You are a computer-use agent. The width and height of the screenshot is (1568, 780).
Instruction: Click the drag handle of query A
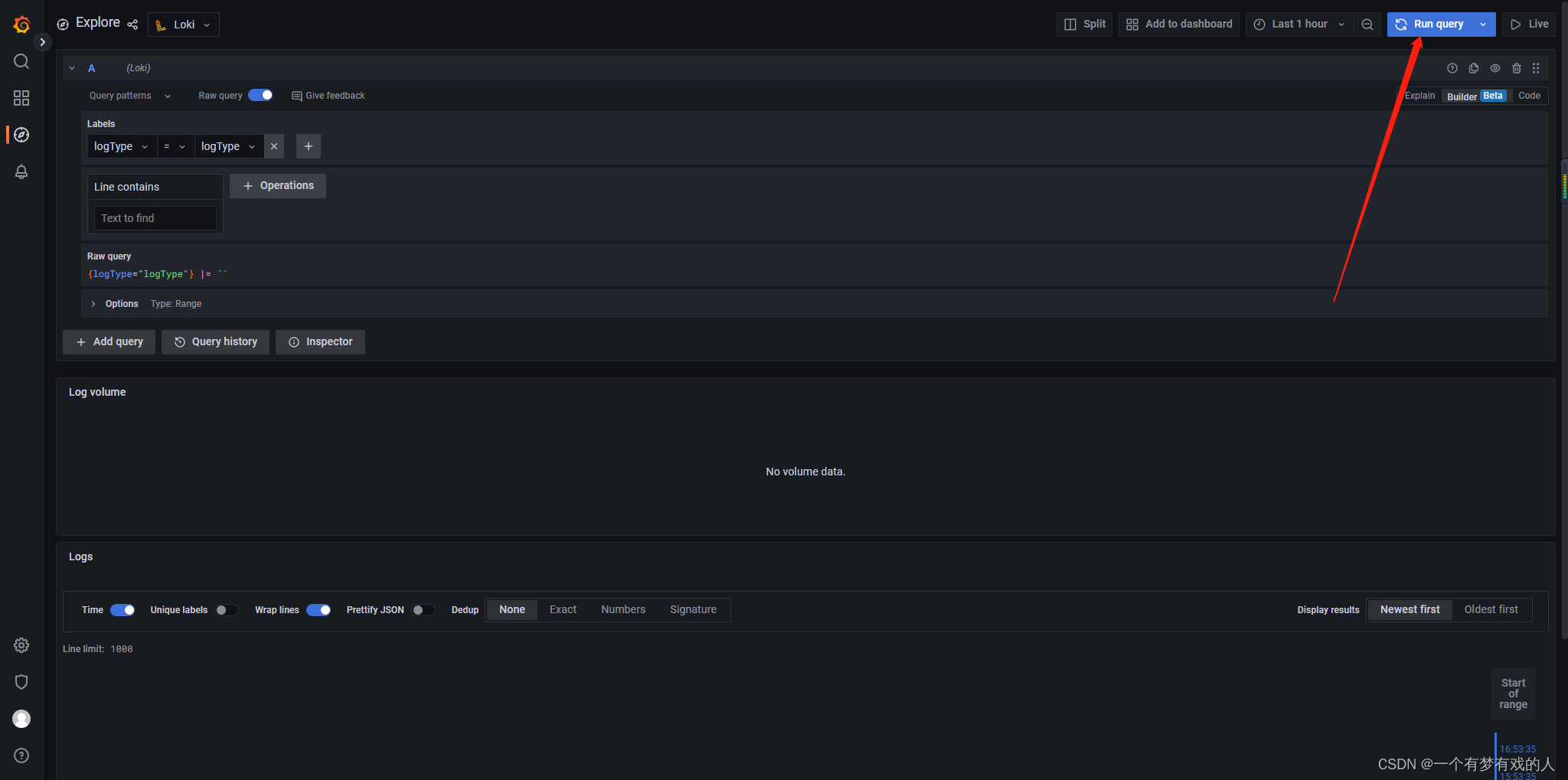[x=1536, y=68]
